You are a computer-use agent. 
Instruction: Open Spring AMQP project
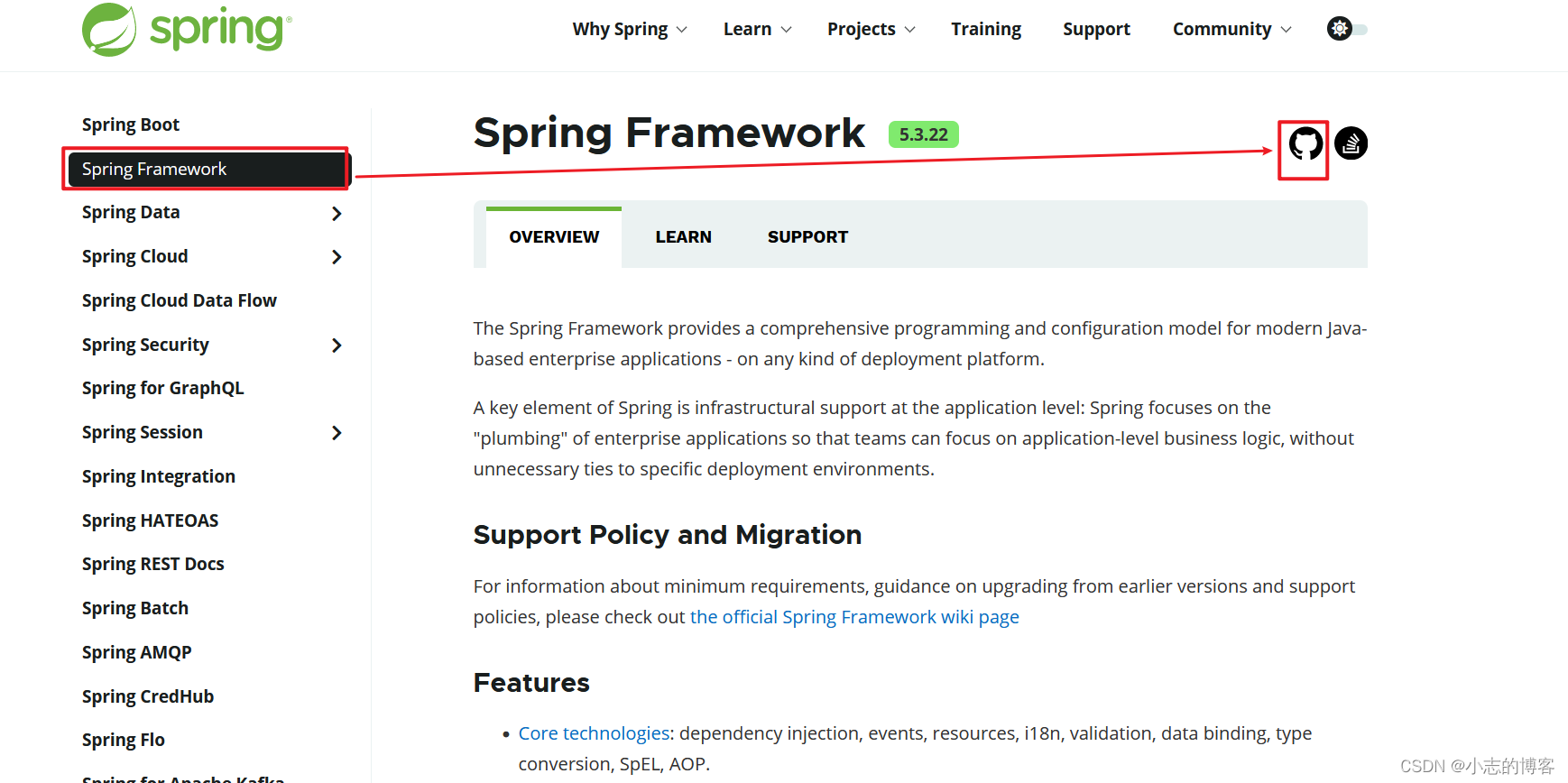[x=137, y=652]
